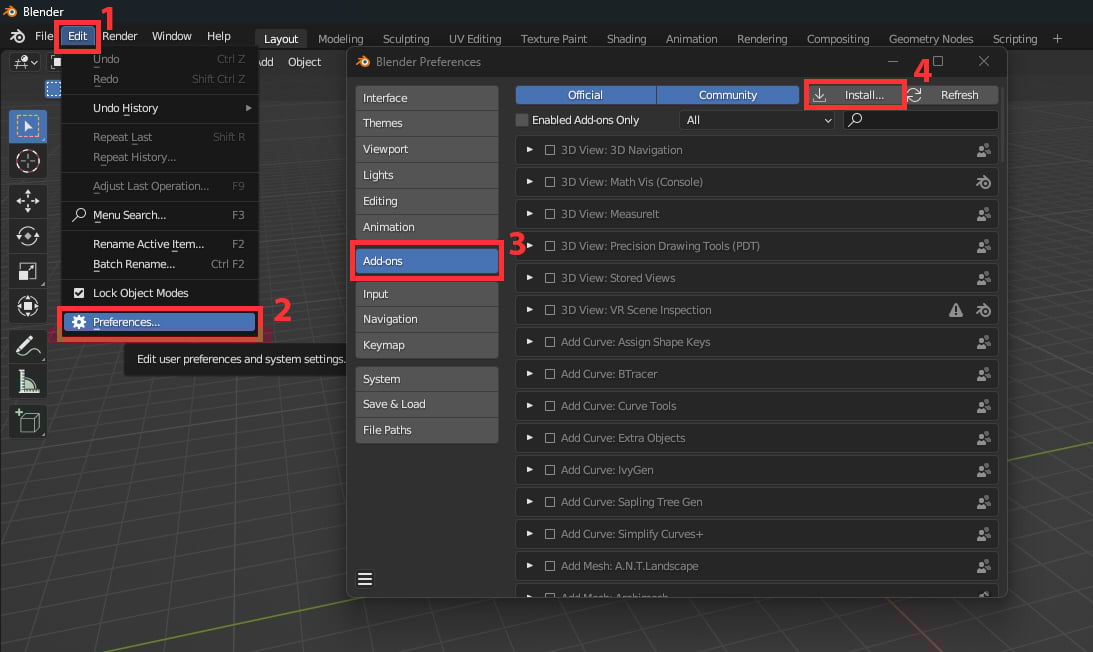Click the Install... button
The image size is (1093, 652).
(x=855, y=95)
